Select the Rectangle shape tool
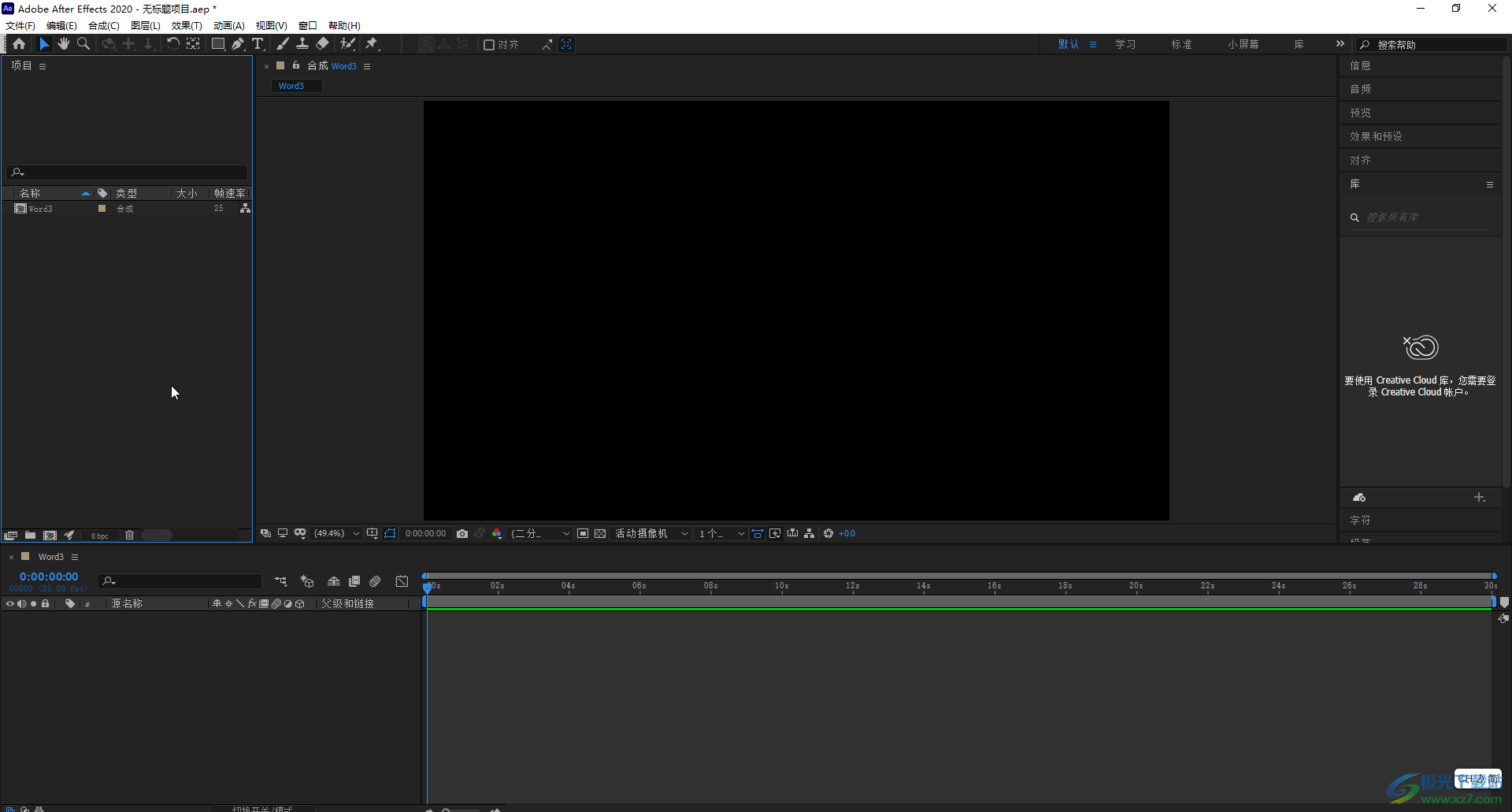This screenshot has height=812, width=1512. tap(218, 44)
